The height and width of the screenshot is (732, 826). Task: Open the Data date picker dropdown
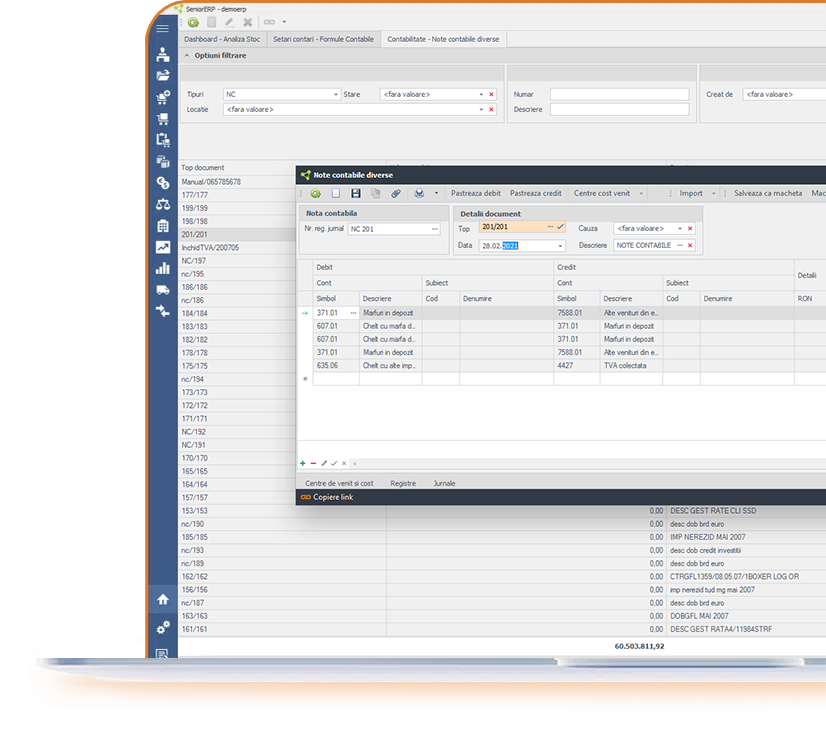(560, 246)
